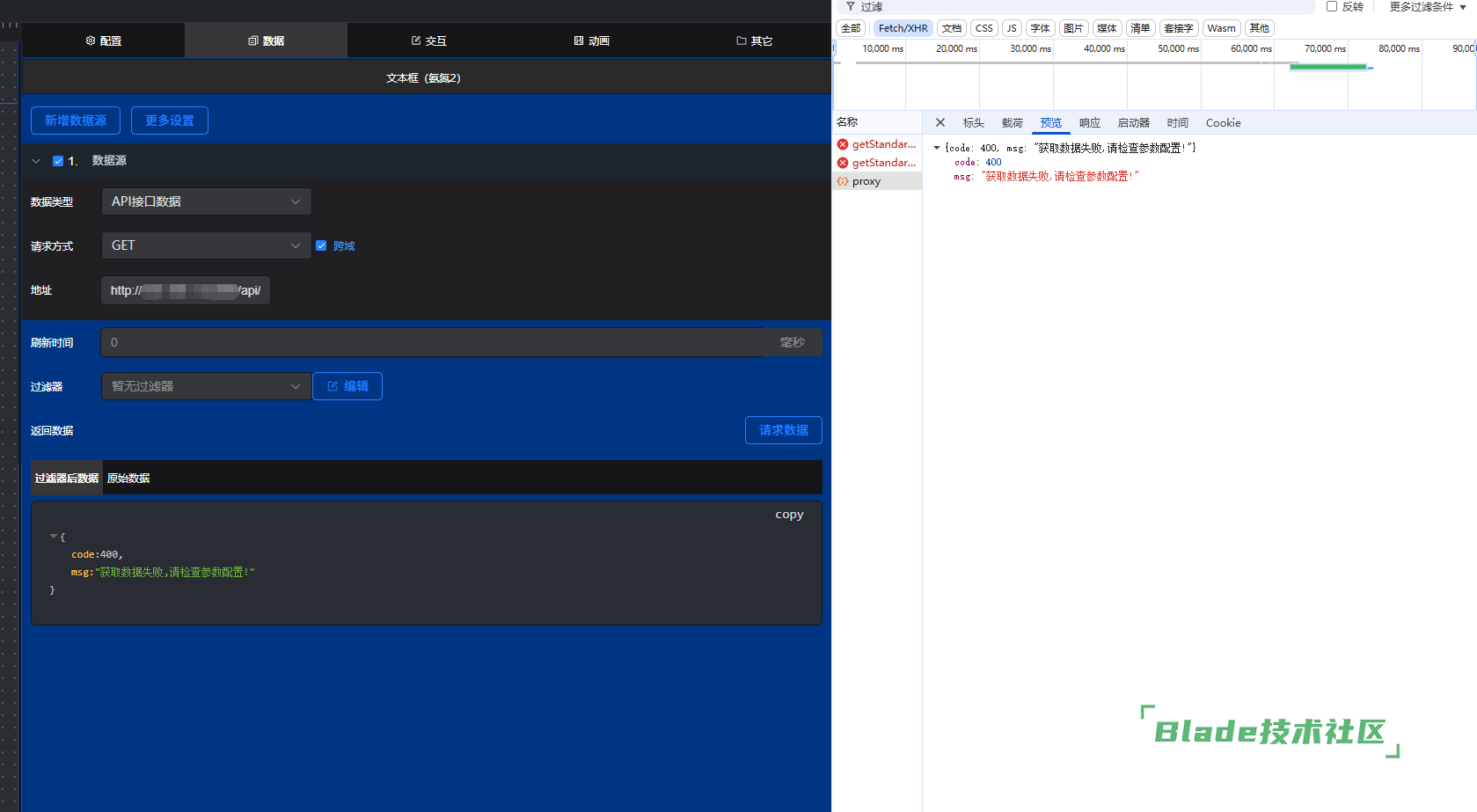The height and width of the screenshot is (812, 1477).
Task: Switch to the 交互 tab
Action: pos(429,40)
